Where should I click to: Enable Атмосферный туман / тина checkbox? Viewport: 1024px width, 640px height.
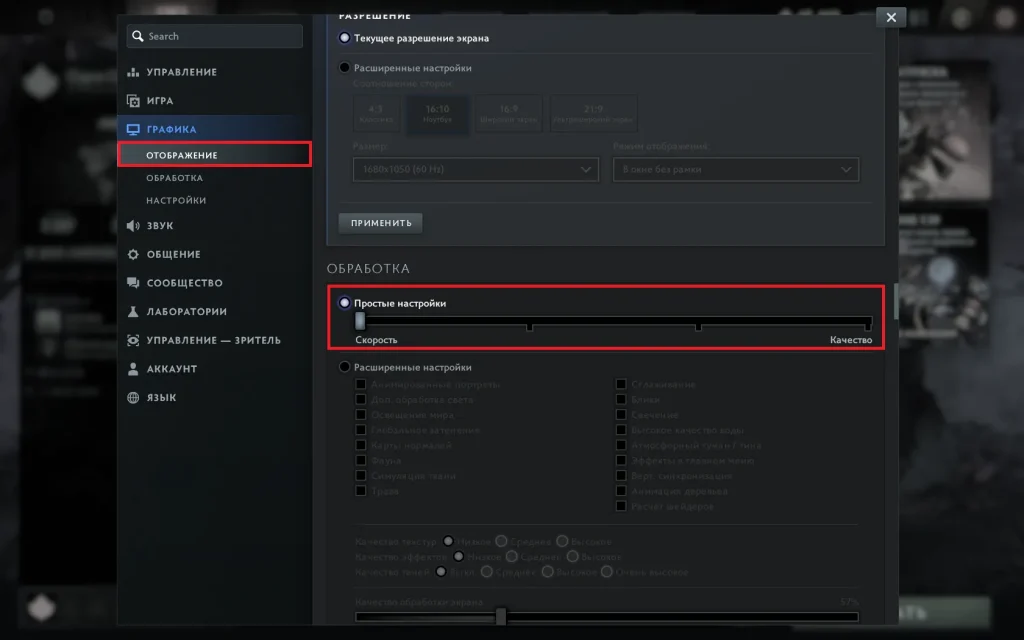tap(621, 445)
